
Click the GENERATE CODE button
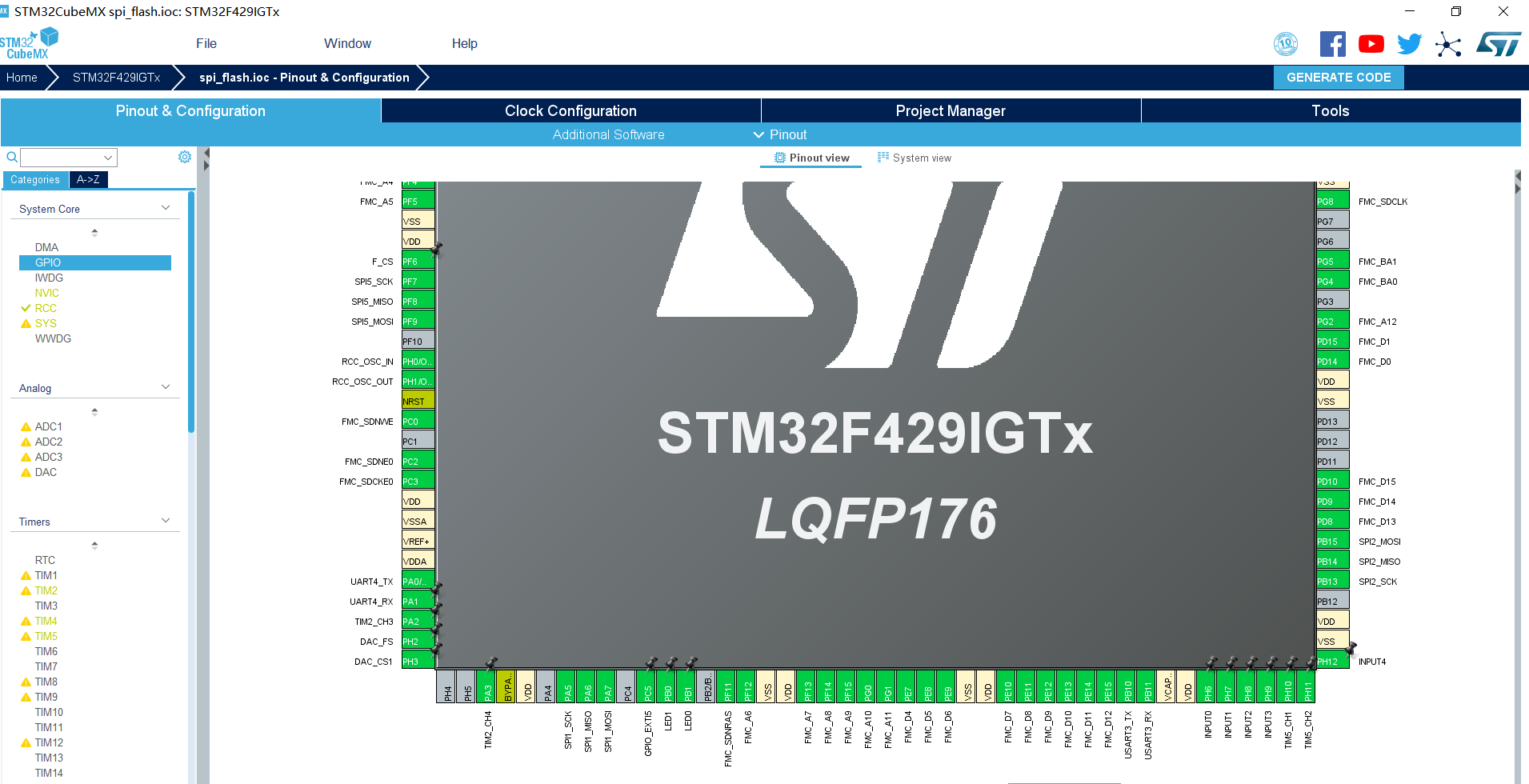(1338, 77)
